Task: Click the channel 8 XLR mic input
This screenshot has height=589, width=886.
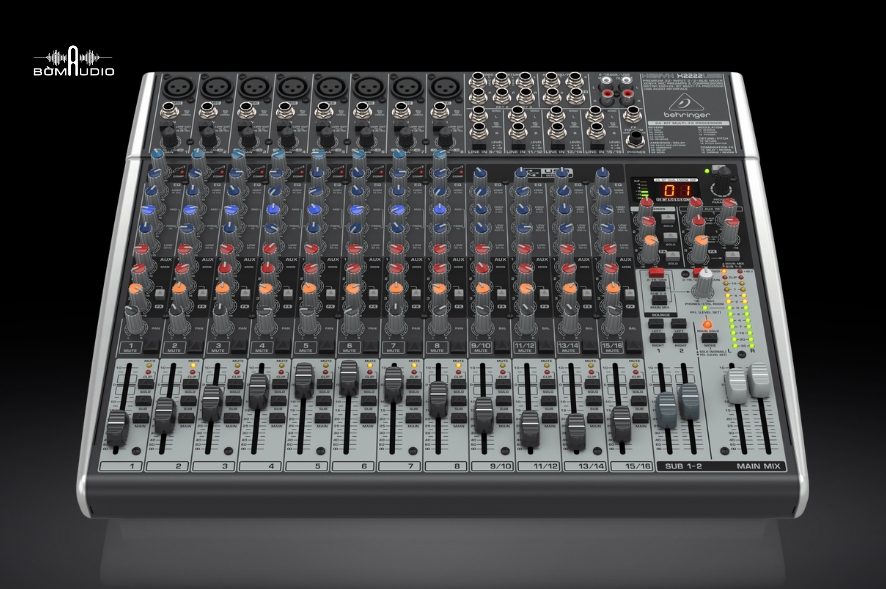Action: [x=444, y=88]
